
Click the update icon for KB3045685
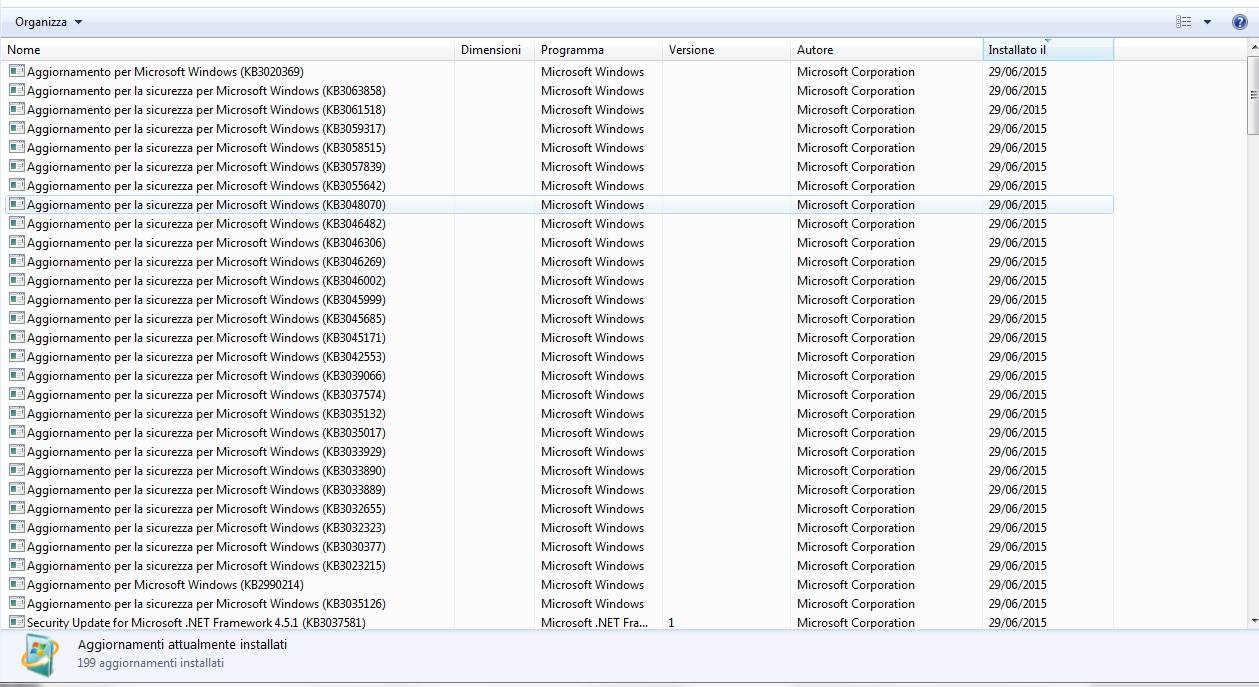click(x=16, y=318)
